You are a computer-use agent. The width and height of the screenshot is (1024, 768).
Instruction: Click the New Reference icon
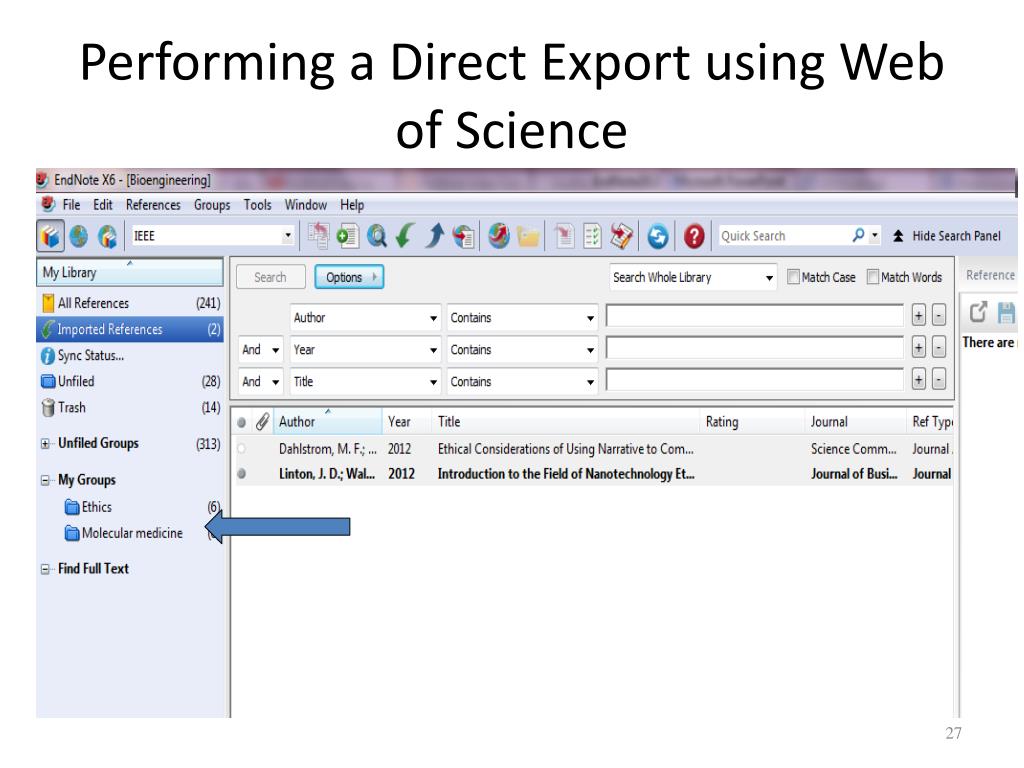pos(347,236)
